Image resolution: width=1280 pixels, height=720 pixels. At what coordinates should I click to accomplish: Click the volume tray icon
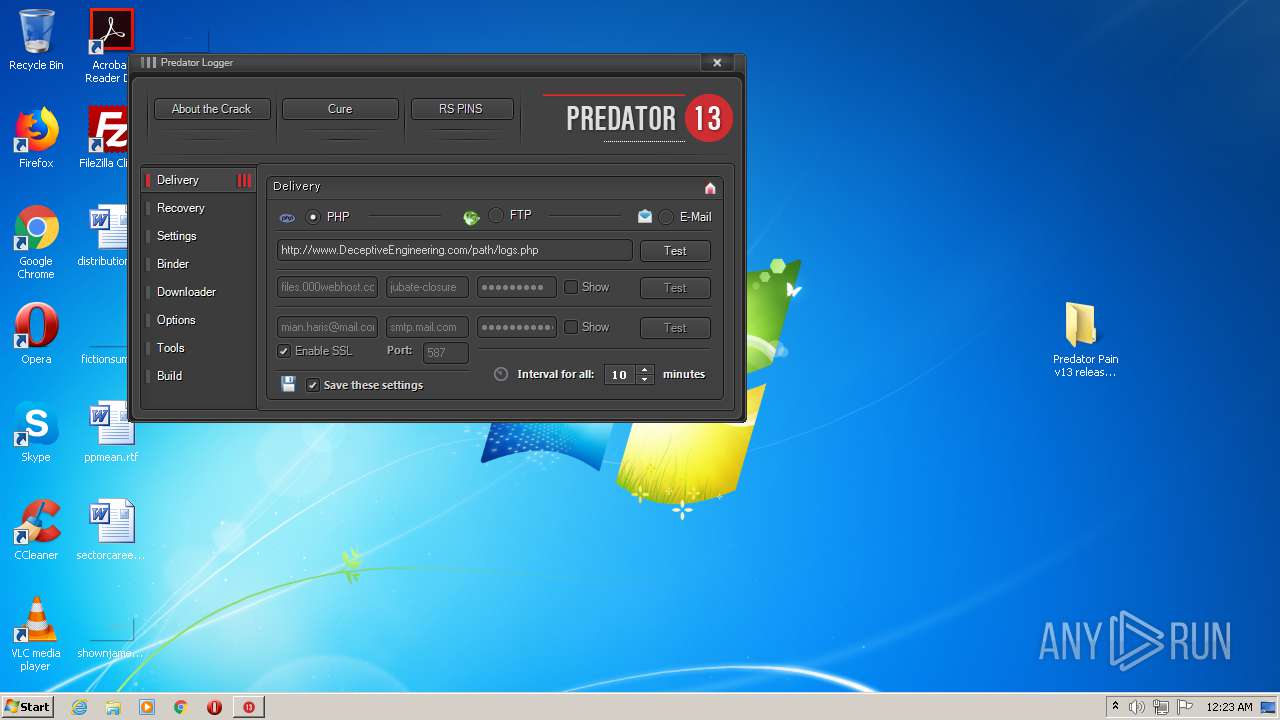(x=1137, y=707)
